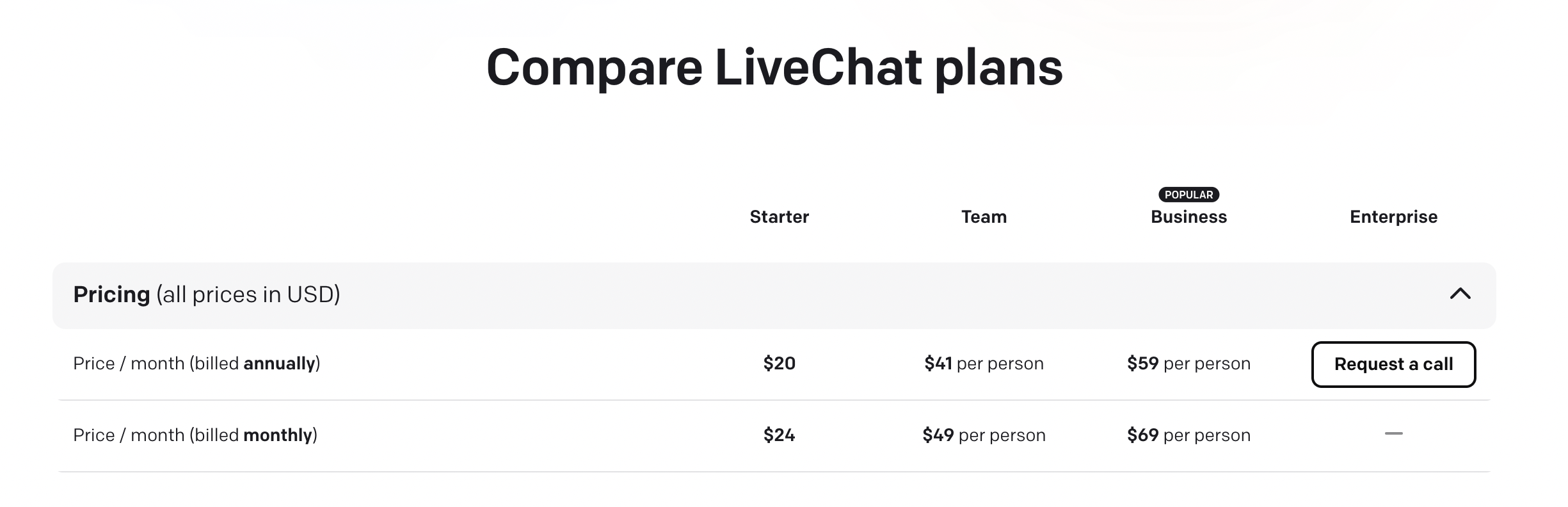Click the Compare LiveChat plans heading

tap(774, 67)
